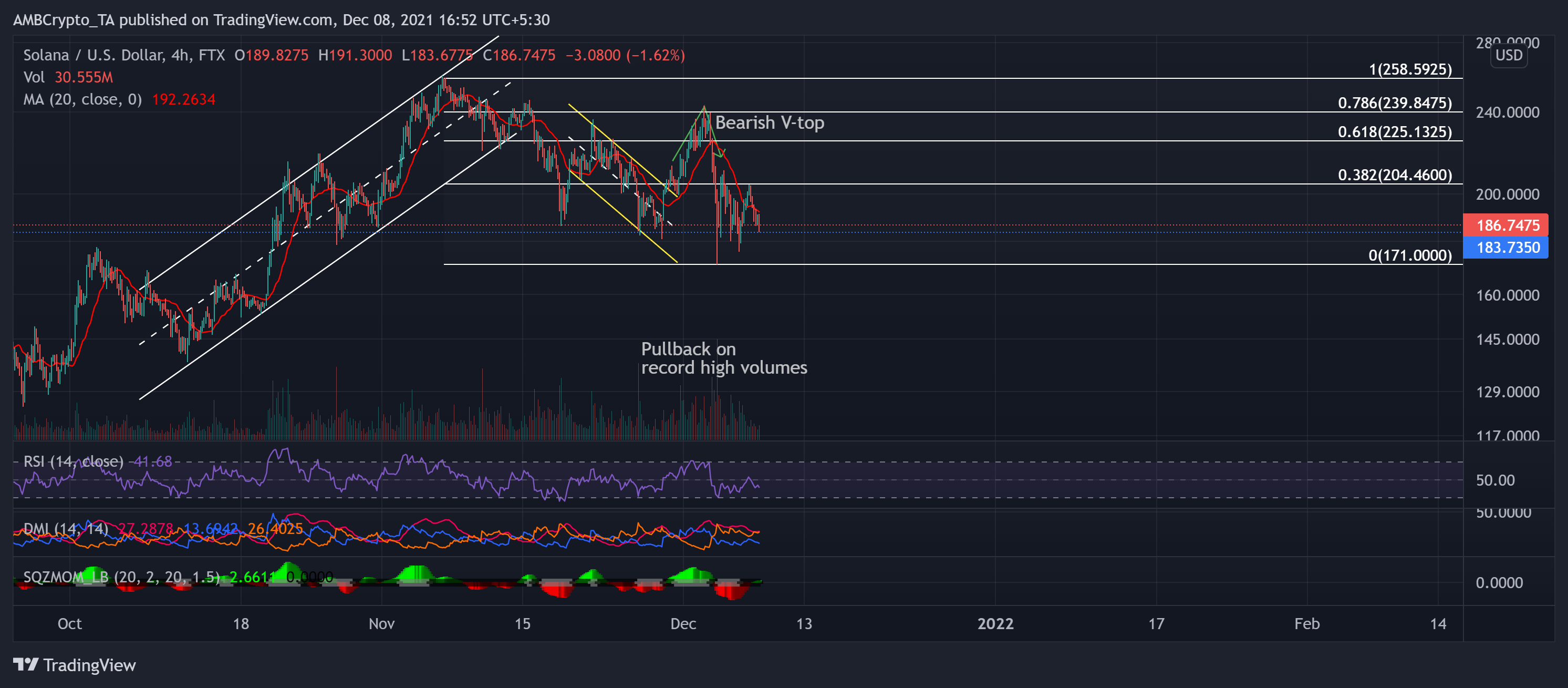Click the 0.382(204.4600) Fibonacci label
Viewport: 1568px width, 688px height.
pos(1395,176)
